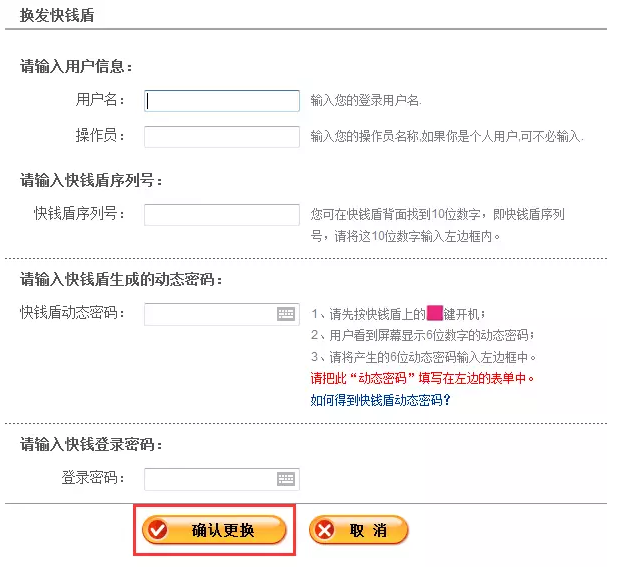
Task: Focus the 快钱盾序列号 input field
Action: (222, 215)
